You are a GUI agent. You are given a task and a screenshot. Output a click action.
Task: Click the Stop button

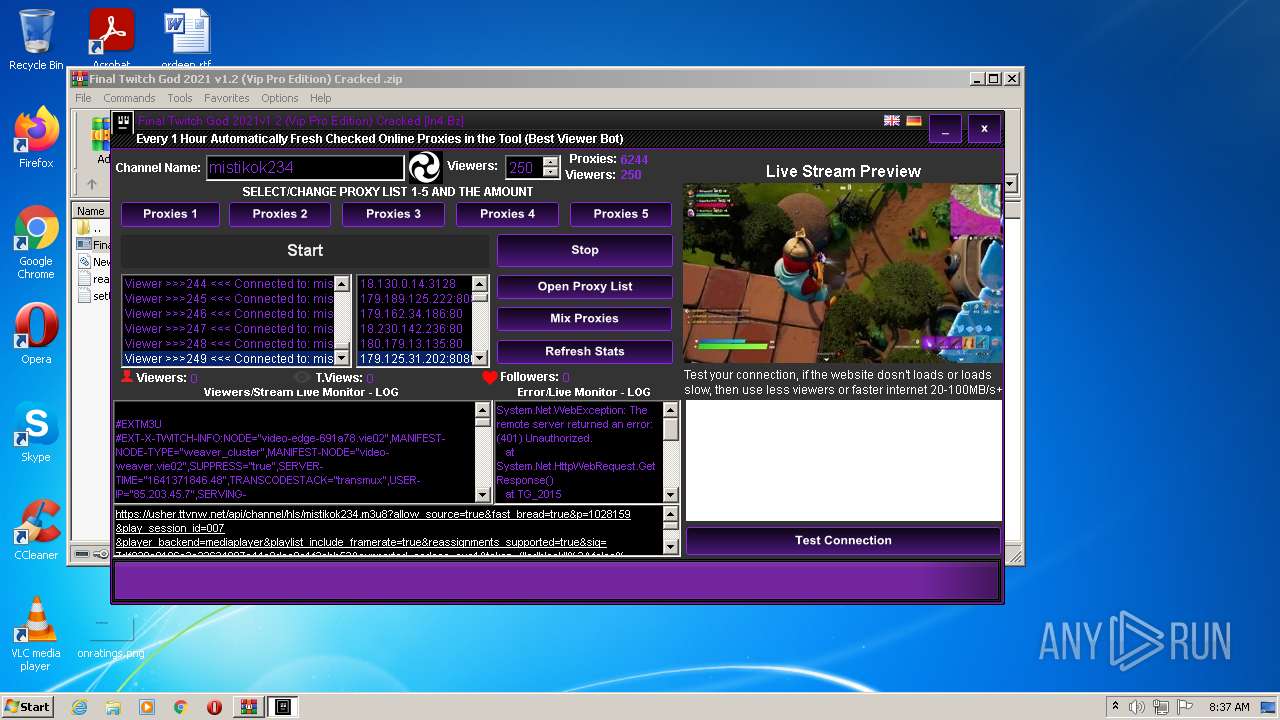tap(585, 251)
